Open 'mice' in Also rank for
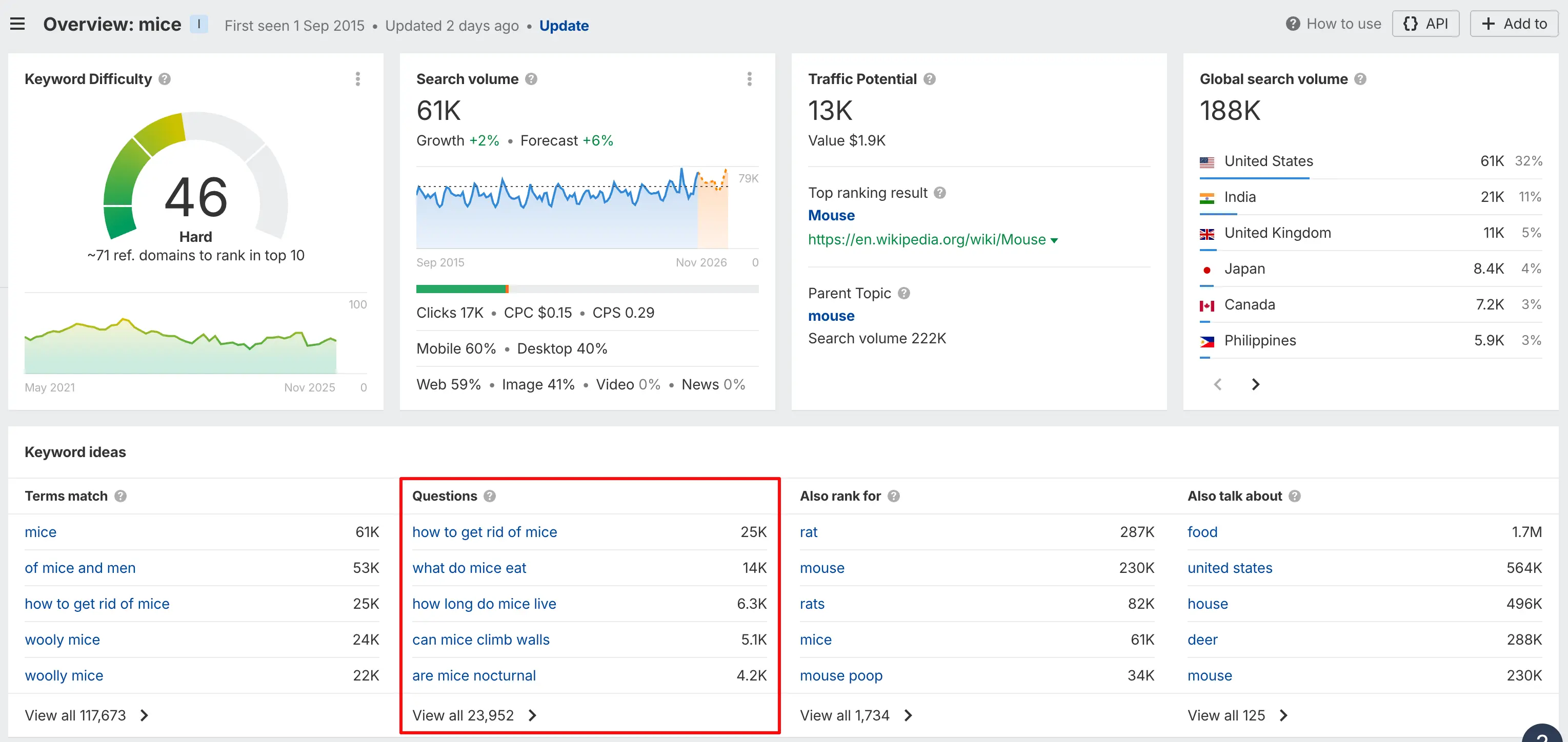1568x742 pixels. click(x=816, y=640)
